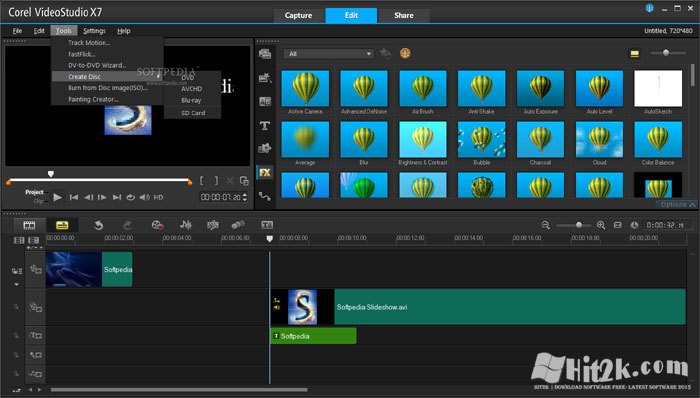Viewport: 700px width, 398px height.
Task: Open the Graphic library icon
Action: (x=265, y=149)
